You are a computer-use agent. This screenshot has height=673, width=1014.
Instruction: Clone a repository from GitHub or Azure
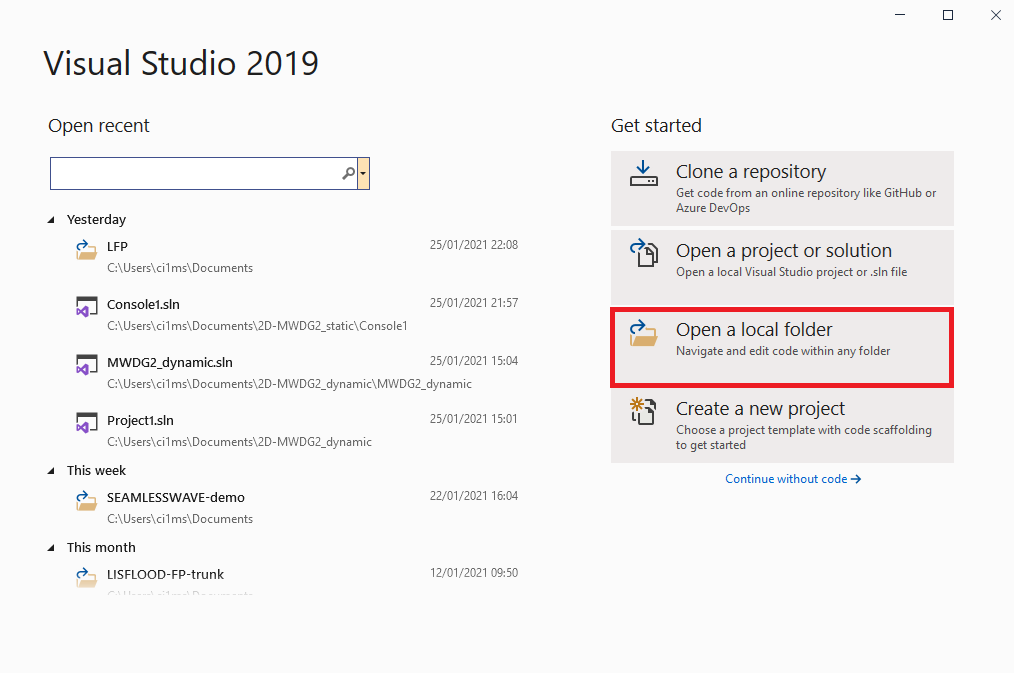tap(782, 188)
